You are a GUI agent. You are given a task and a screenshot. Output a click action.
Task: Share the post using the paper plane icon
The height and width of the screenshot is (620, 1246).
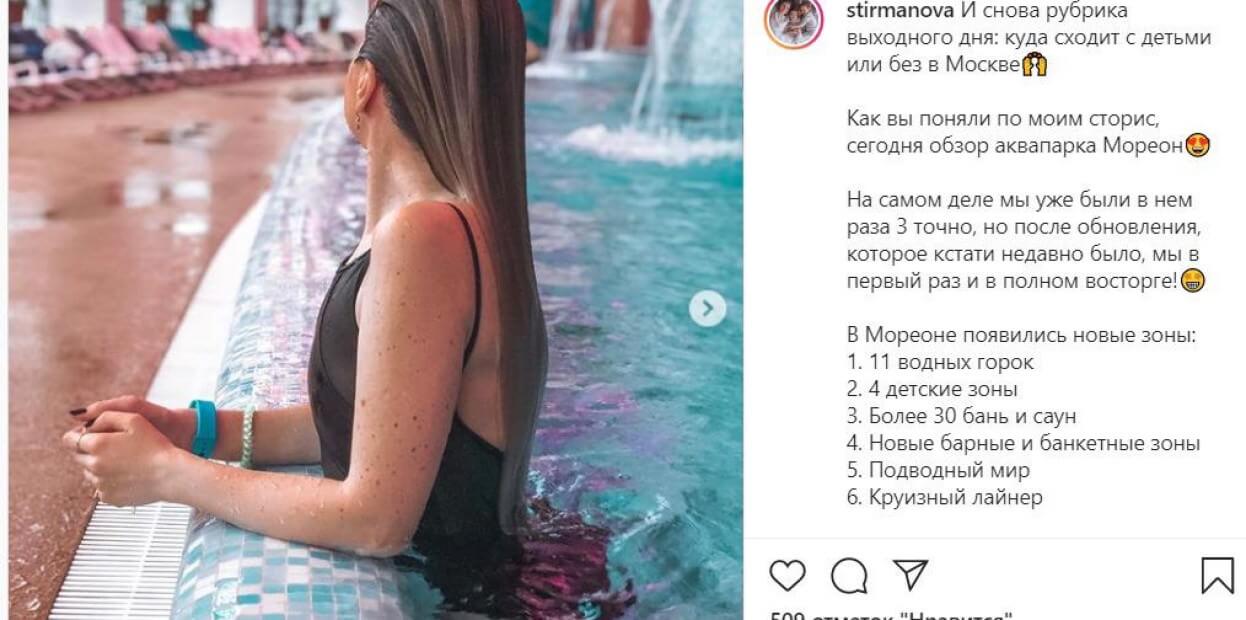(x=910, y=575)
